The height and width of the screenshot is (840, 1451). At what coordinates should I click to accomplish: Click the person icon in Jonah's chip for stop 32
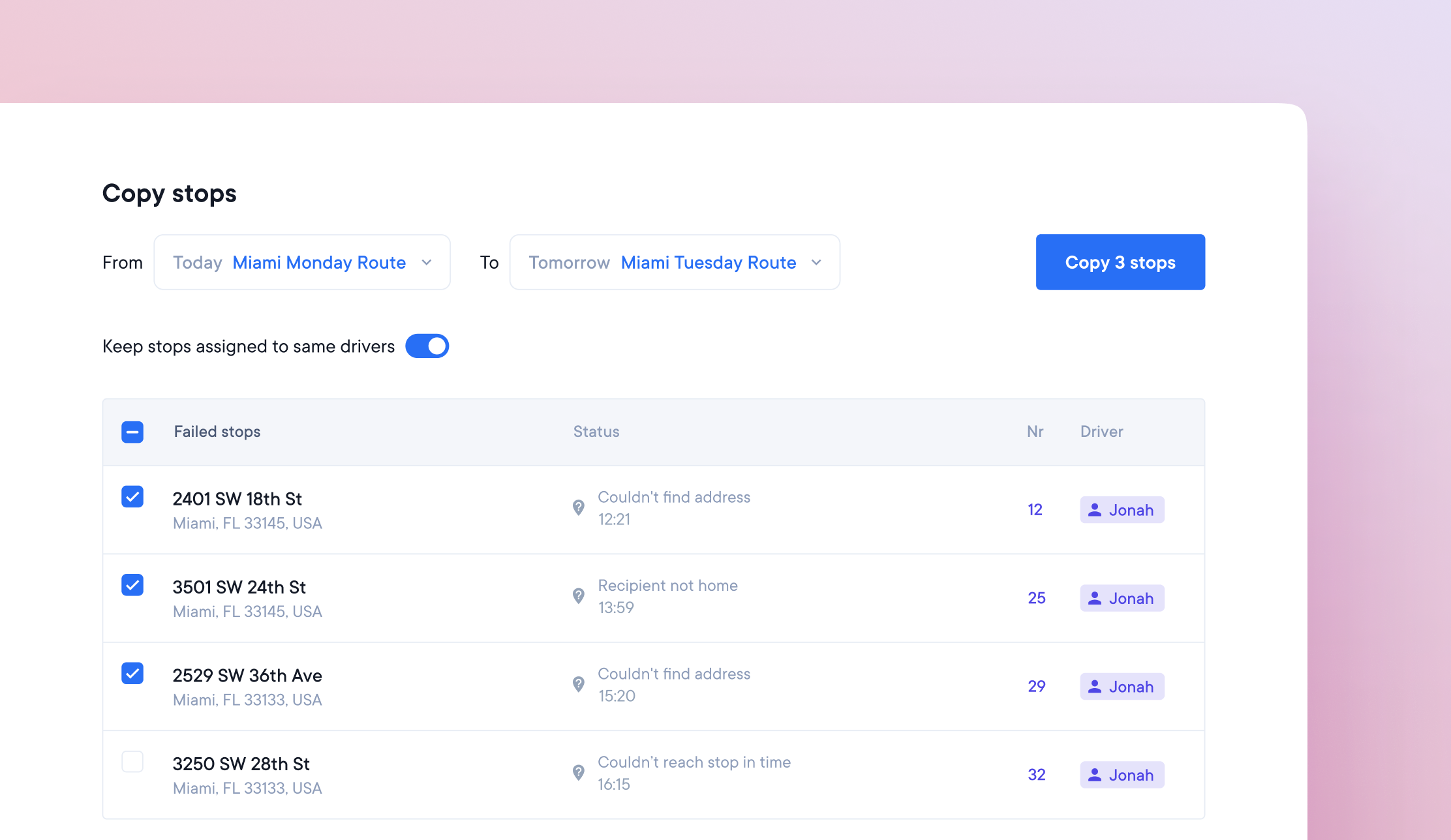1094,775
